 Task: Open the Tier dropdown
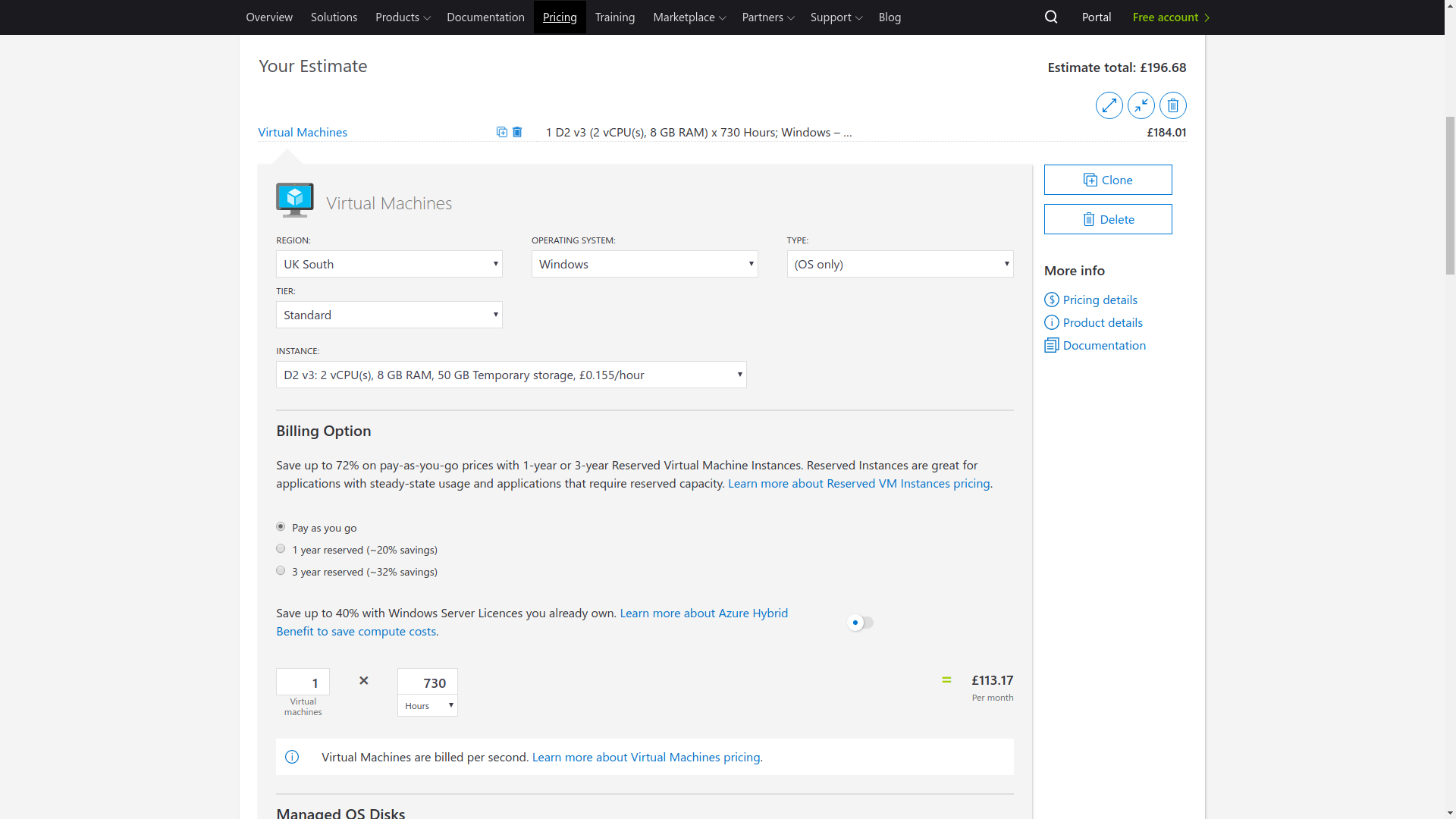coord(389,315)
